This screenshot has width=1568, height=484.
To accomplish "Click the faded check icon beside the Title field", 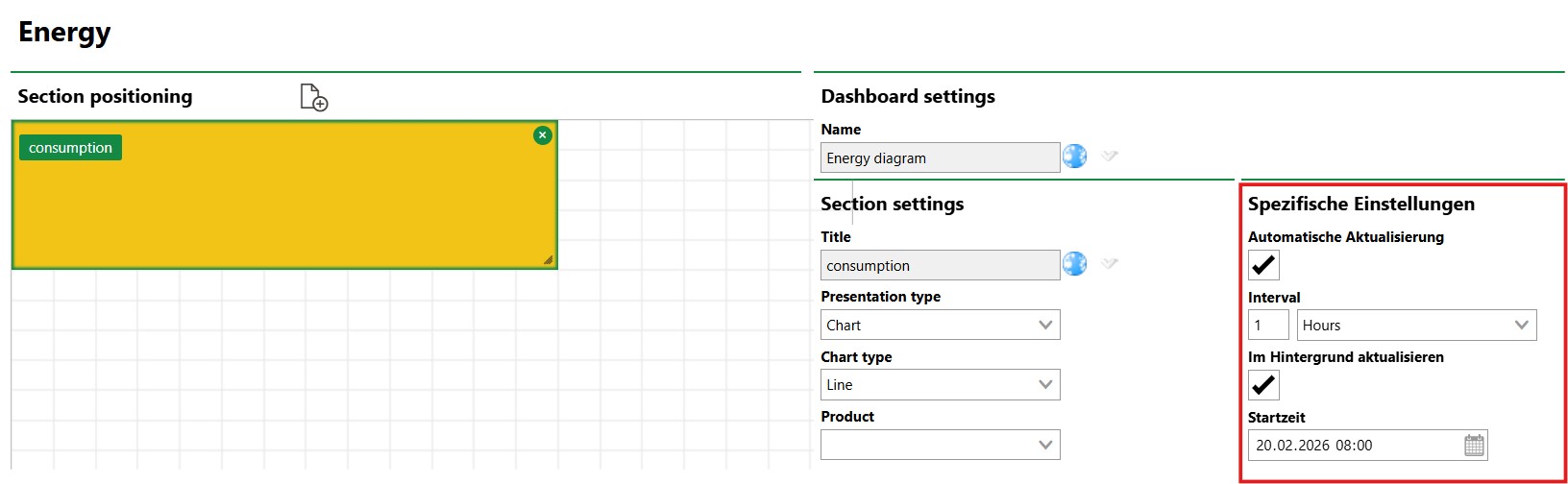I will [1110, 263].
